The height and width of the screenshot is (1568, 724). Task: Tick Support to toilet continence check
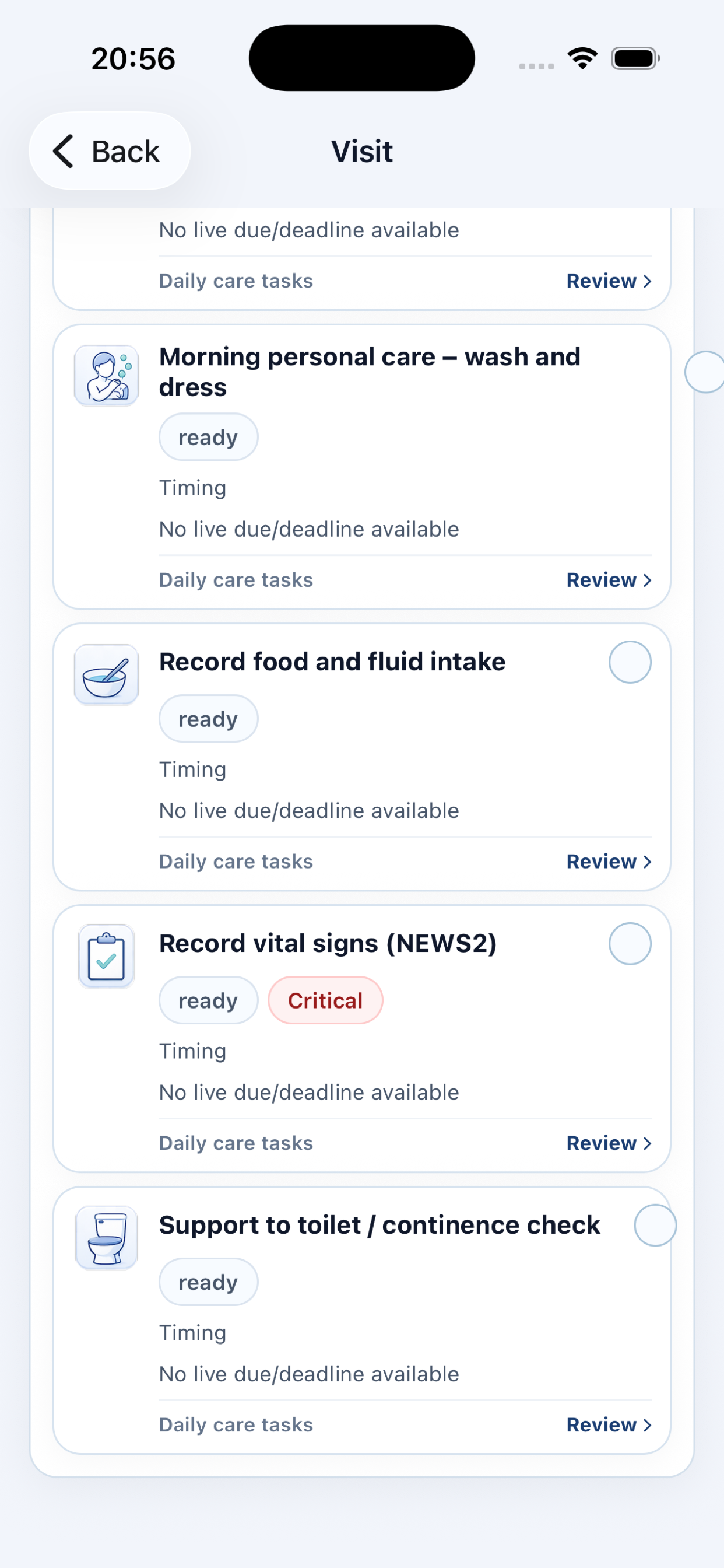pyautogui.click(x=655, y=1226)
